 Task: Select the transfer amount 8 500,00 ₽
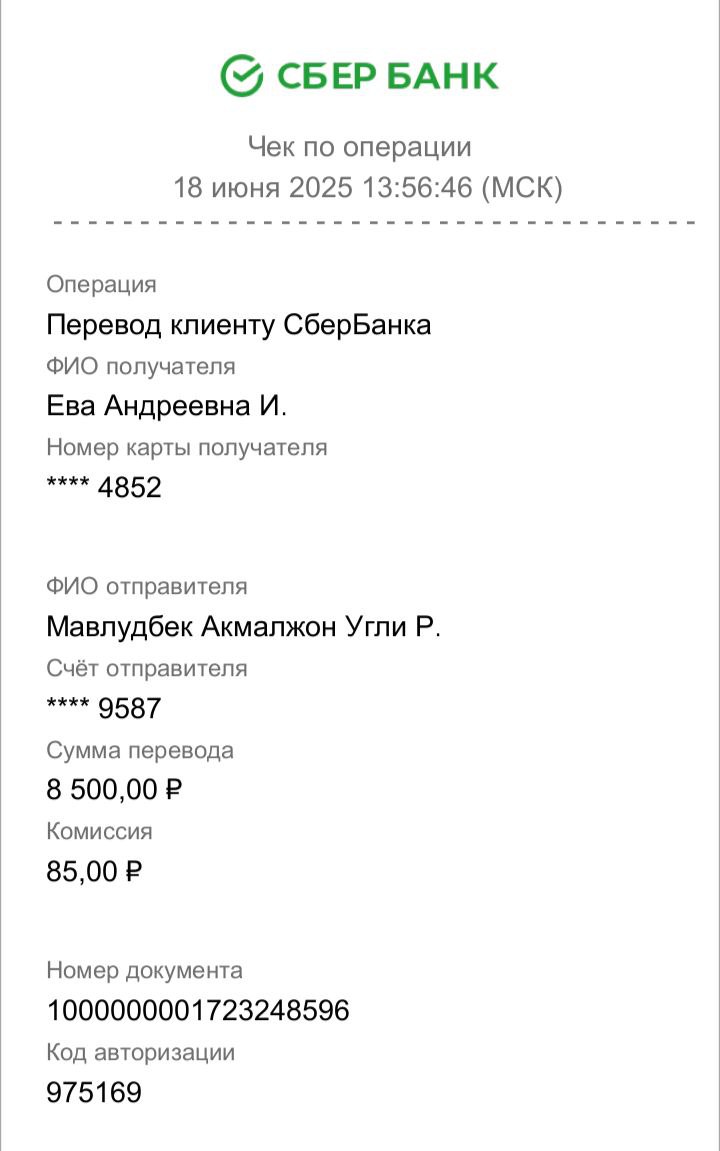(x=114, y=790)
